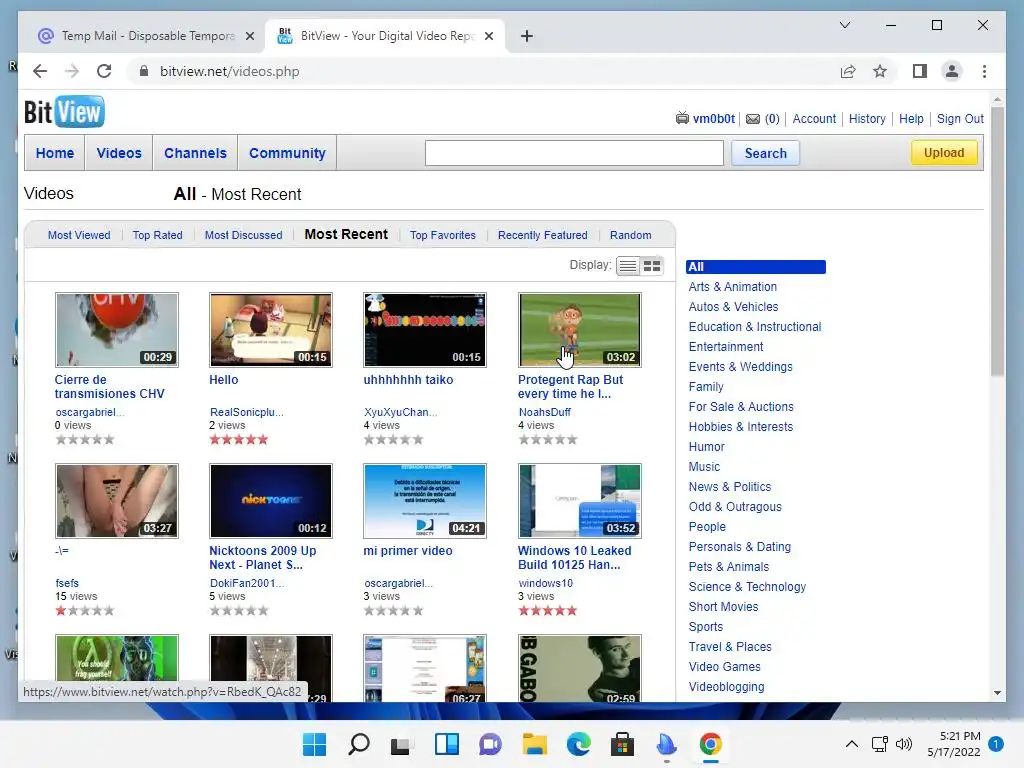Select the Most Viewed filter tab
The width and height of the screenshot is (1024, 768).
[79, 235]
